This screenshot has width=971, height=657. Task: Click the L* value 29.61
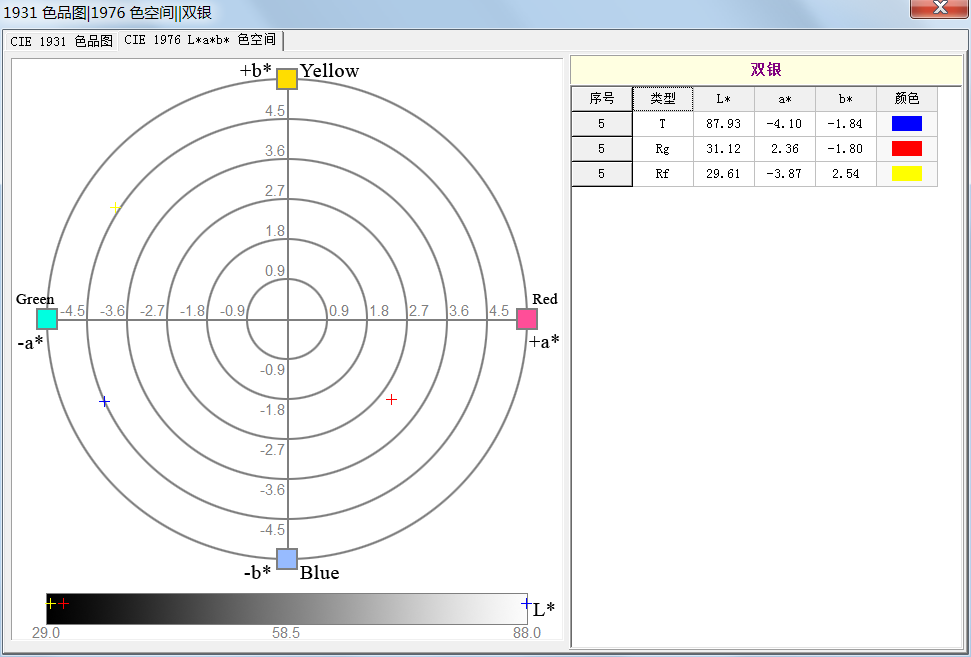coord(723,174)
